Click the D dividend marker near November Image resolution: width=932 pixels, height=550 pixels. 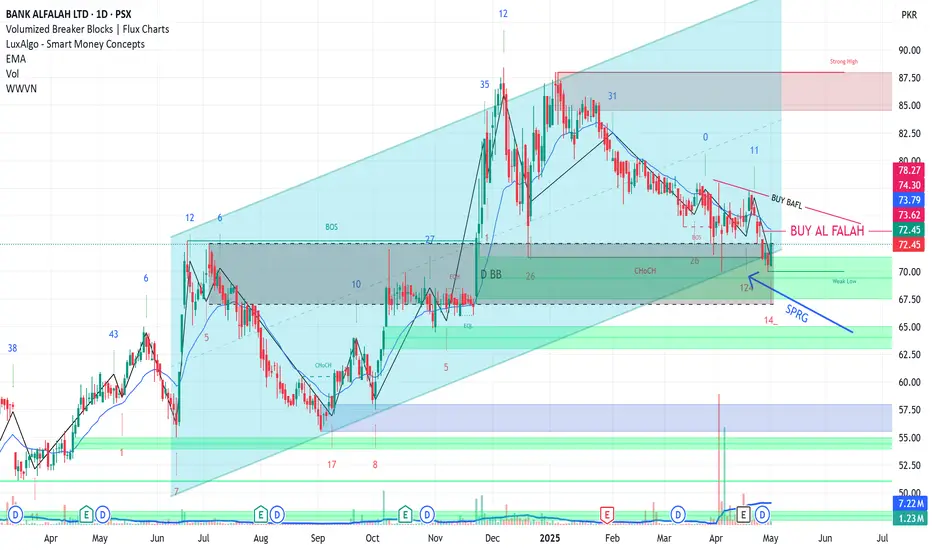[x=427, y=514]
